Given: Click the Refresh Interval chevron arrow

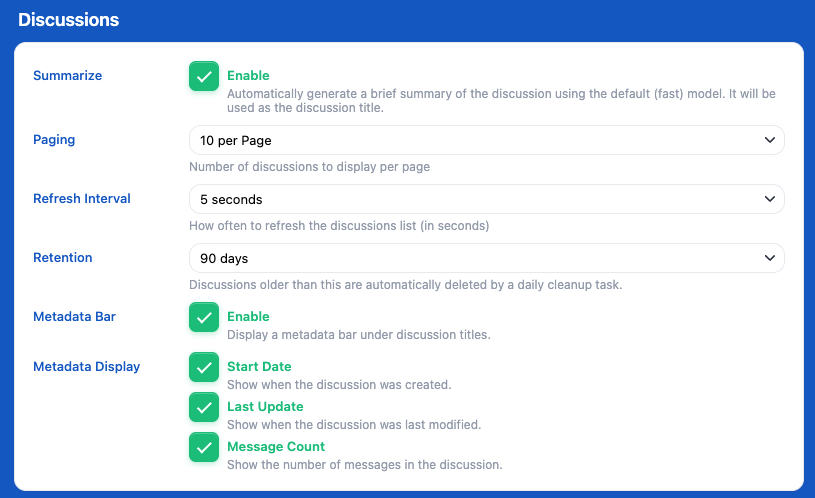Looking at the screenshot, I should 770,199.
